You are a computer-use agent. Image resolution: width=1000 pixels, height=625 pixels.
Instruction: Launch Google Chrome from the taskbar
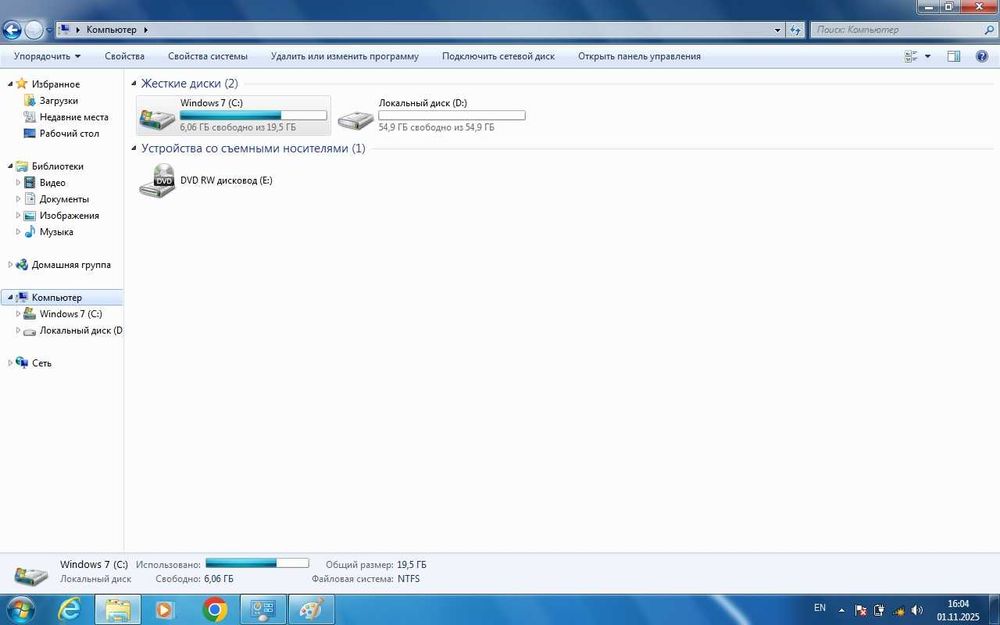pyautogui.click(x=215, y=610)
